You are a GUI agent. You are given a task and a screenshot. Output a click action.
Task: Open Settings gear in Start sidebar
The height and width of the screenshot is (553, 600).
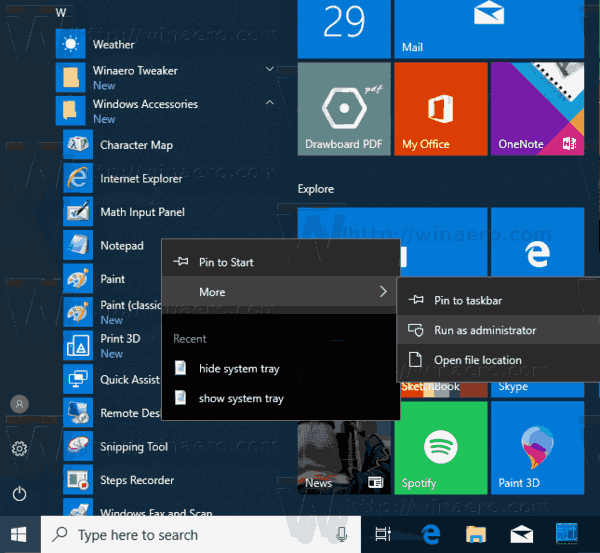click(19, 449)
